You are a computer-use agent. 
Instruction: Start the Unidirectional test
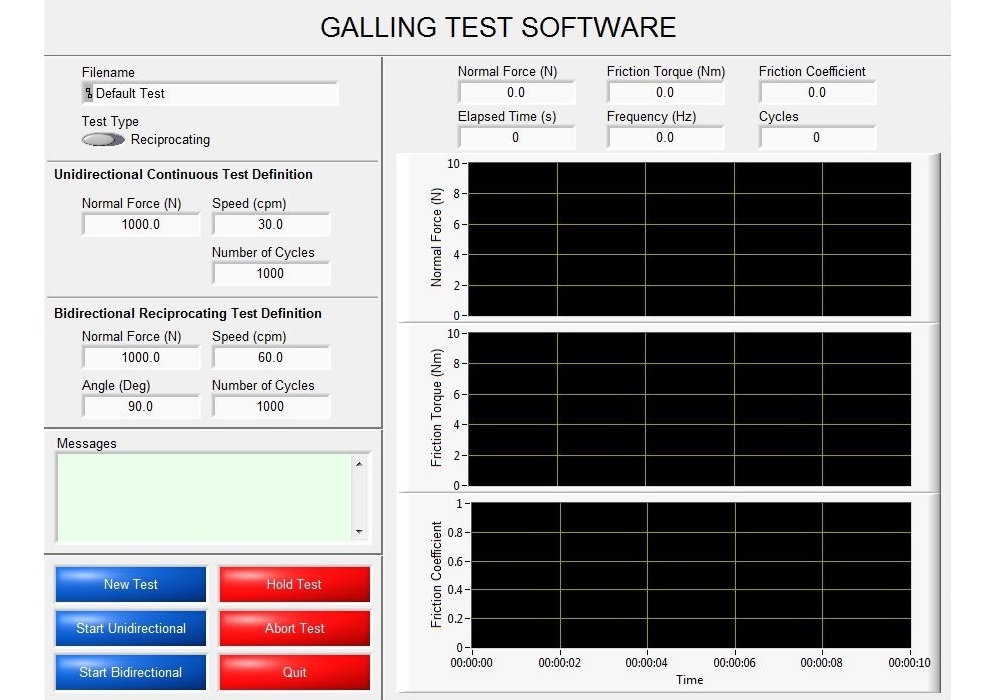pyautogui.click(x=131, y=628)
